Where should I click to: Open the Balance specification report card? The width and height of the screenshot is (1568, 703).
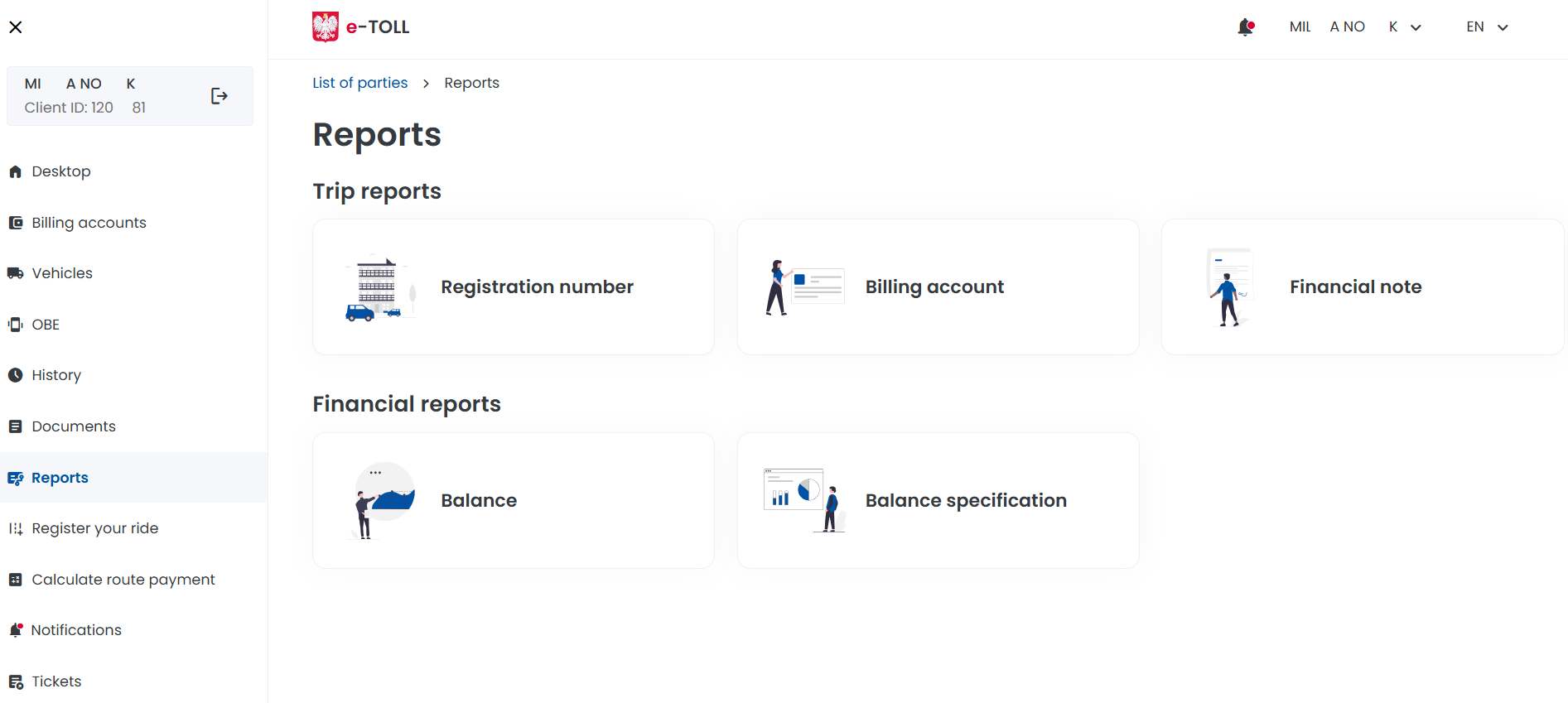(x=938, y=500)
